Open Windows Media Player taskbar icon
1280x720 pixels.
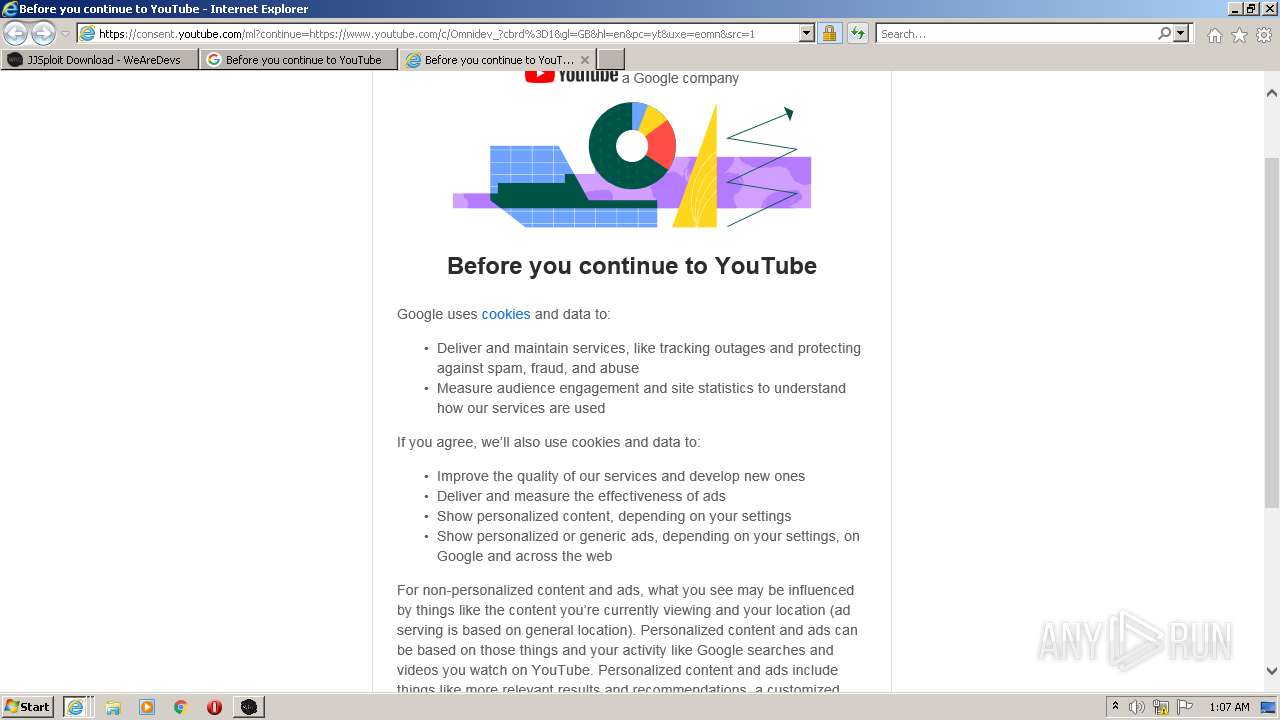147,707
